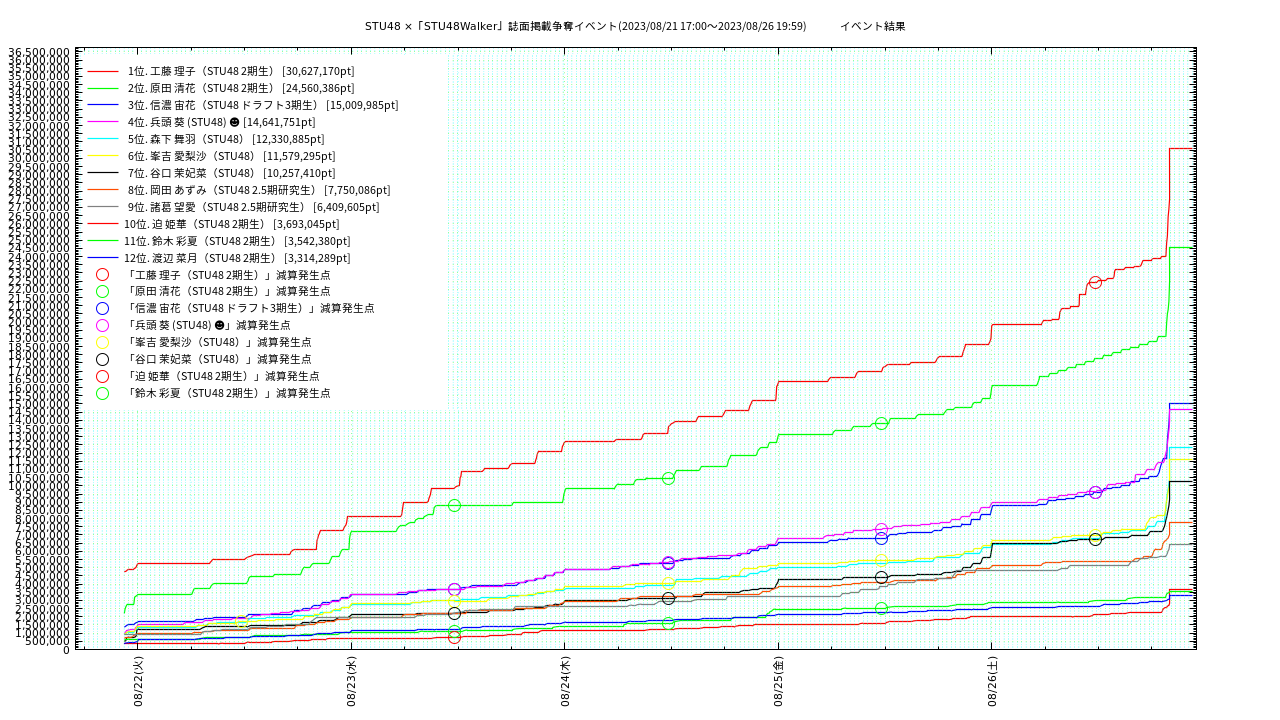This screenshot has width=1280, height=720.
Task: Click the red line sample beside 1位 工藤 理子
Action: [x=103, y=72]
